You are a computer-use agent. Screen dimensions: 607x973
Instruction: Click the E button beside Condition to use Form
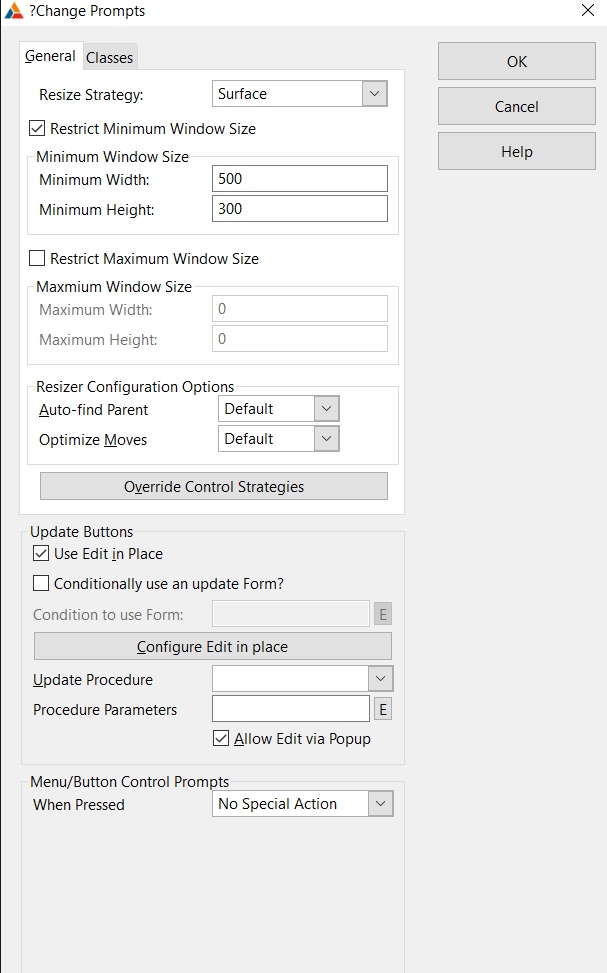click(382, 614)
